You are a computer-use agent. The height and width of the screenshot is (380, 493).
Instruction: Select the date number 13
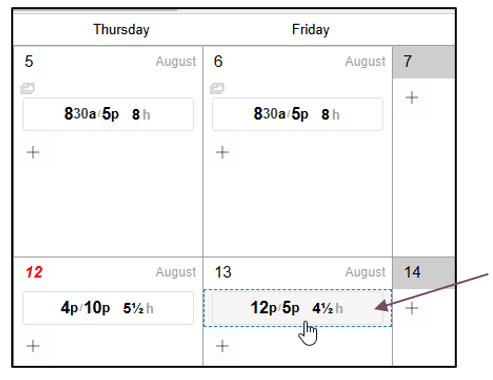click(223, 272)
